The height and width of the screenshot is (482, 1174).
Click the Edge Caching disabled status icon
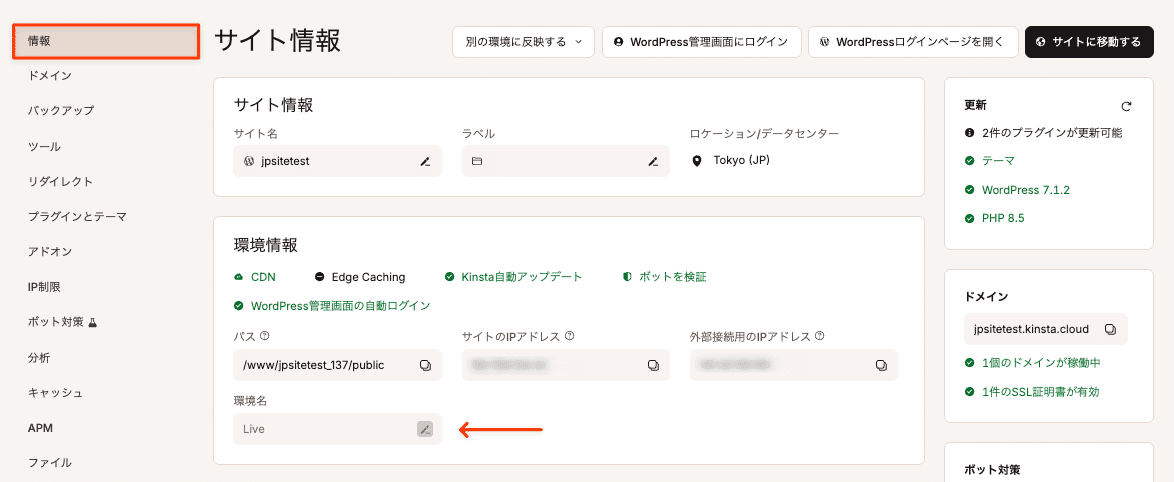pyautogui.click(x=319, y=277)
